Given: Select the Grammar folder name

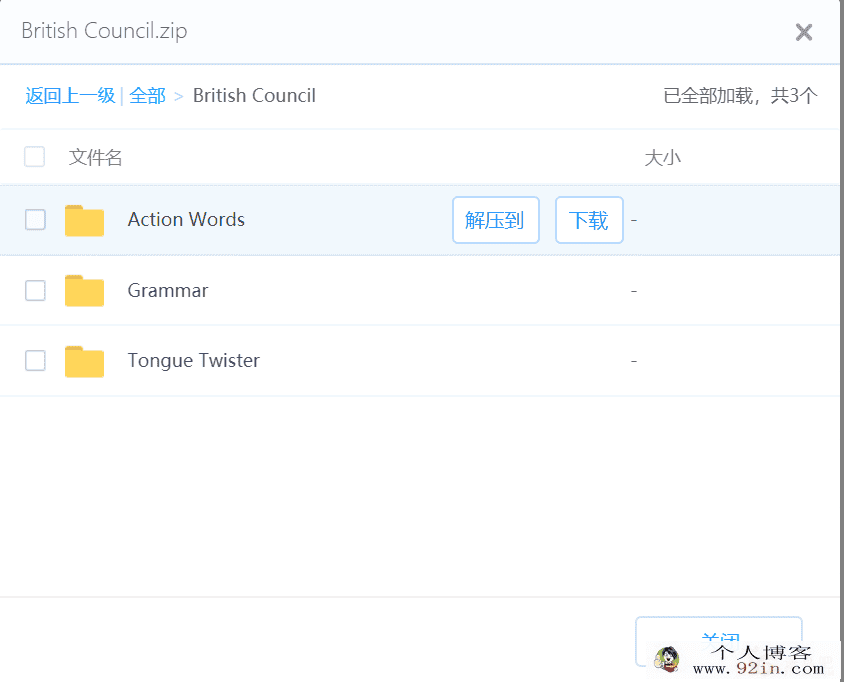Looking at the screenshot, I should (x=167, y=291).
